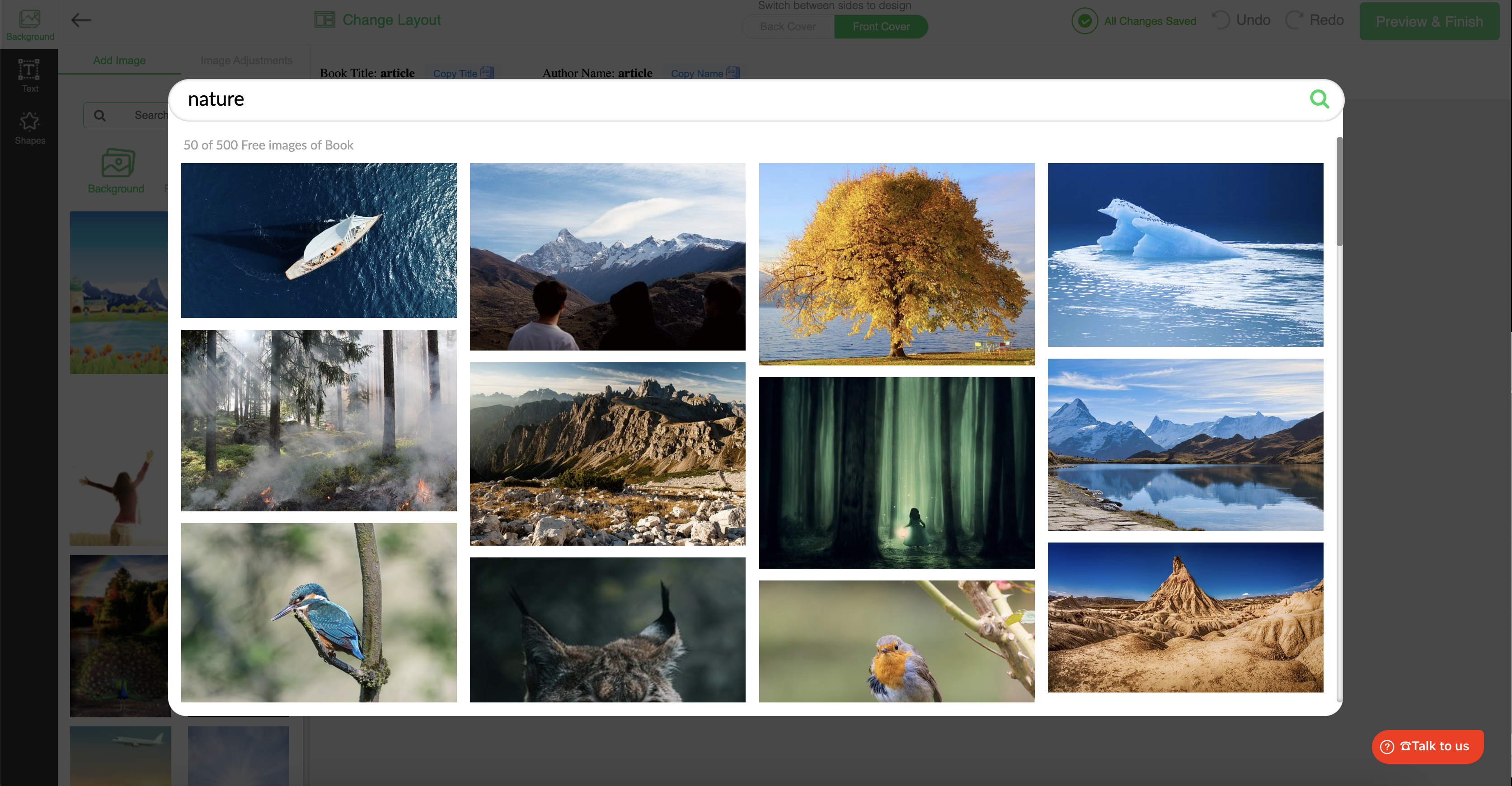Click the Copy Title clipboard icon

coord(487,73)
